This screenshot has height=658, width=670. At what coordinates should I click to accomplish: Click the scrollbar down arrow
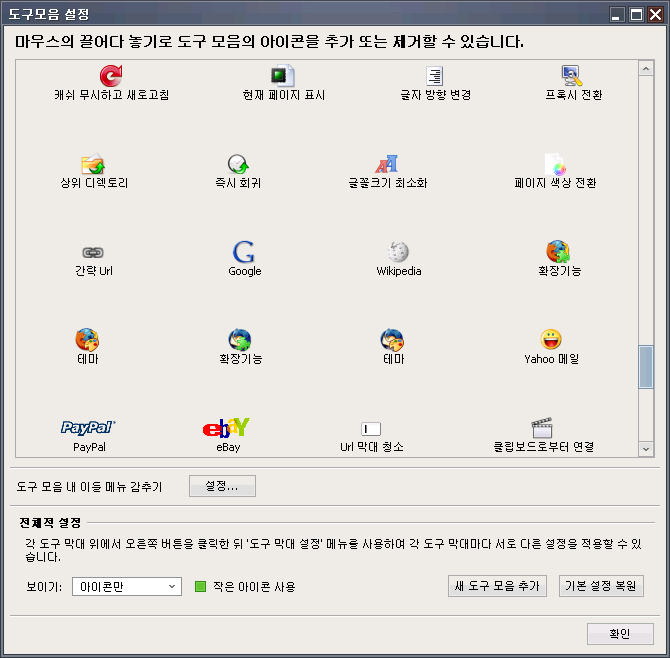[x=646, y=449]
